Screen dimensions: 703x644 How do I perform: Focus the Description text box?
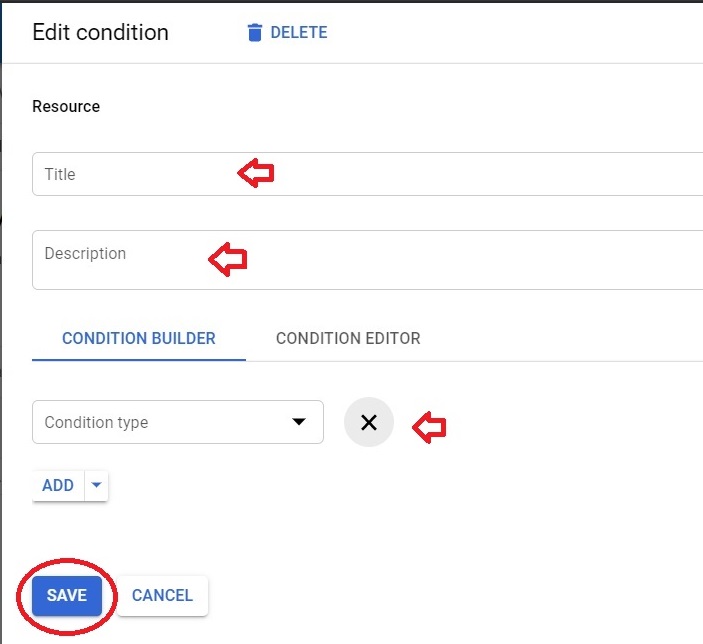pyautogui.click(x=367, y=260)
